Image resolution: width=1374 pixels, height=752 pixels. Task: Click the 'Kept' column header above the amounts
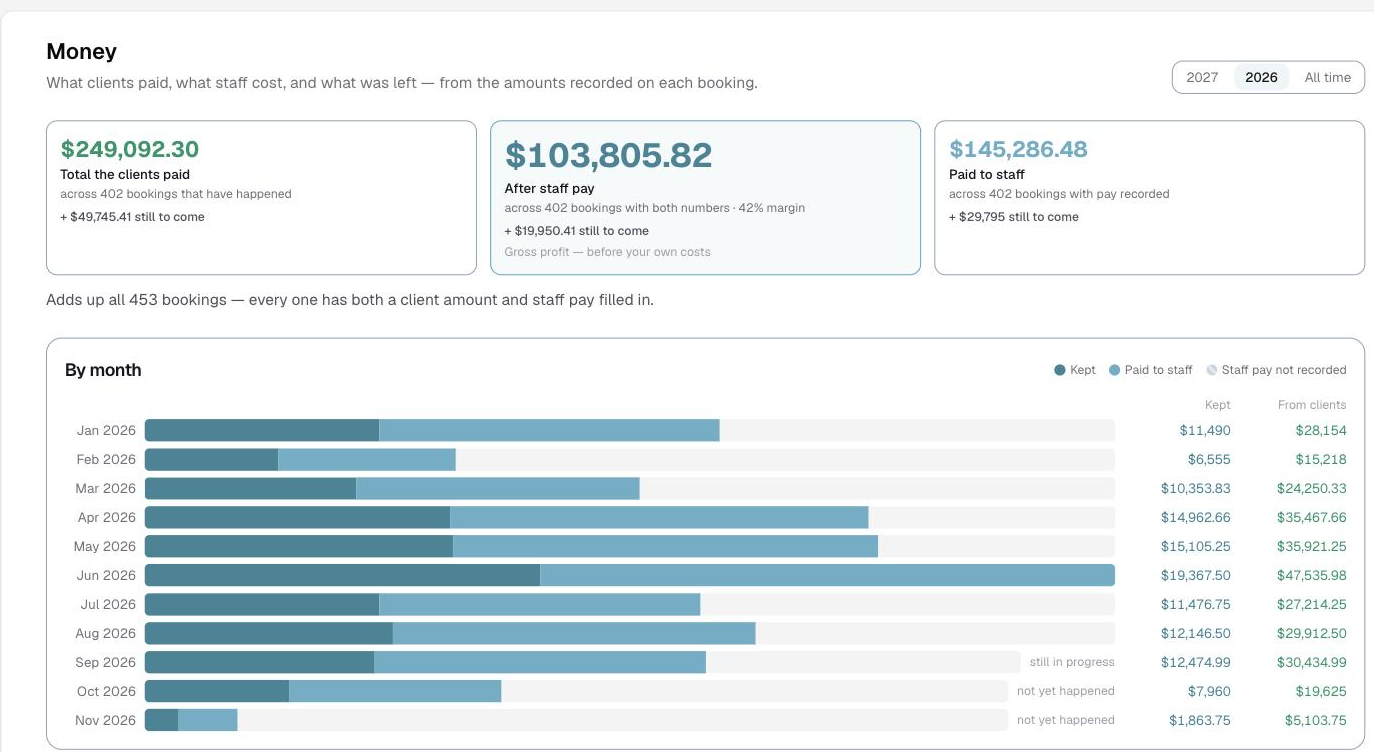(1218, 405)
